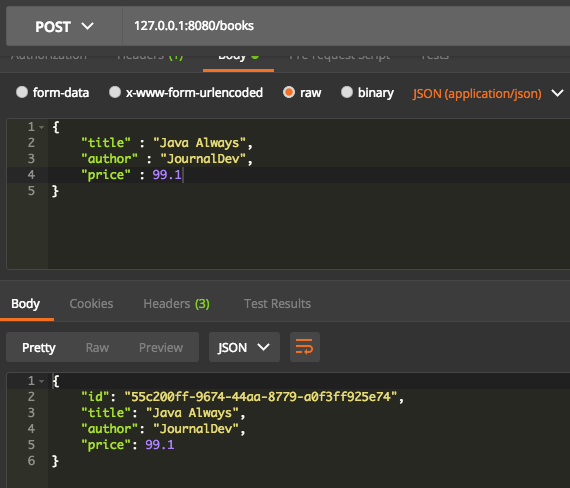
Task: Click the response id value 55c200ff-9674-44aa-8779-a0f3ff925e74
Action: tap(261, 397)
